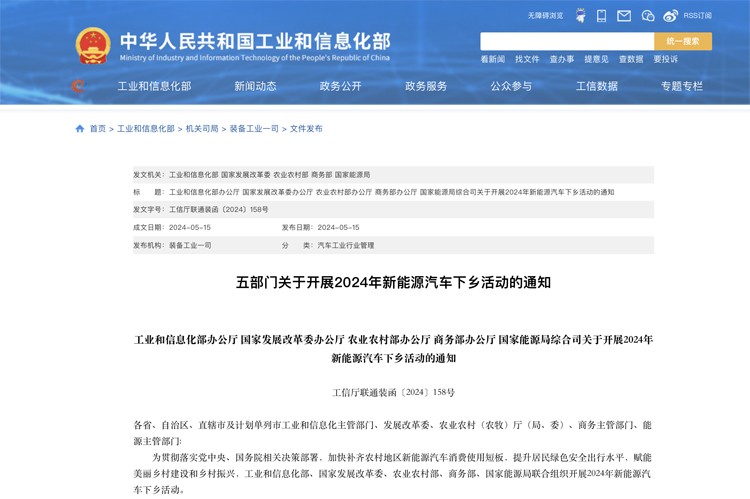Select 提意见 quick search link
The height and width of the screenshot is (499, 750).
tap(596, 59)
